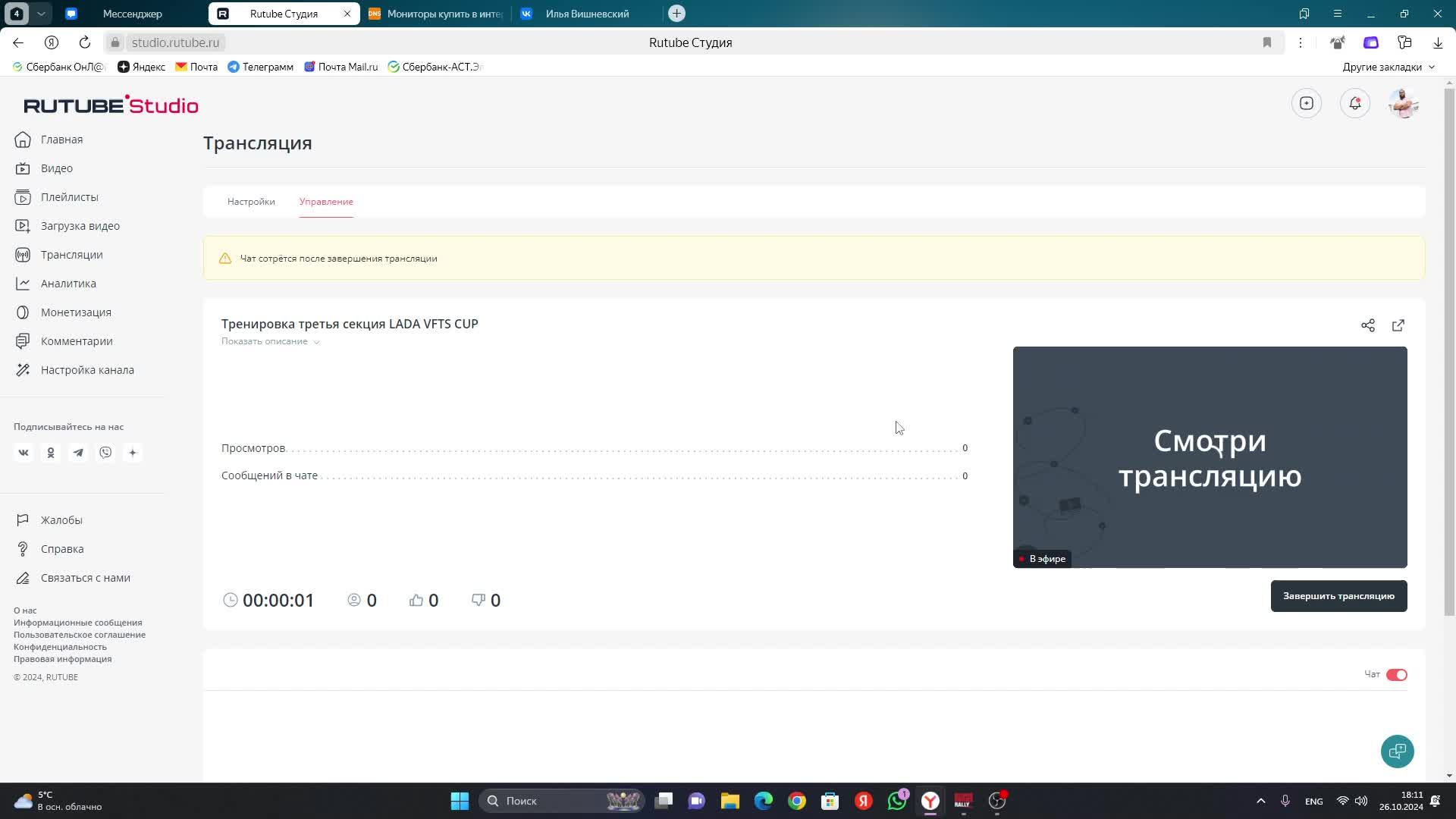
Task: Open the Пользовательское соглашение link
Action: coord(80,635)
